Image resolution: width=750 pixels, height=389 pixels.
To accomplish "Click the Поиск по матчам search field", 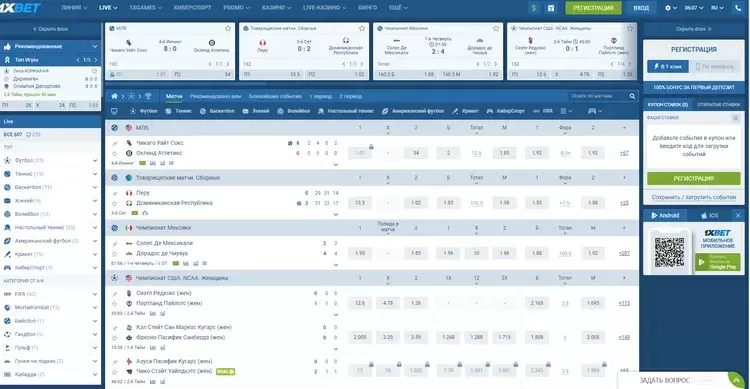I will coord(598,96).
